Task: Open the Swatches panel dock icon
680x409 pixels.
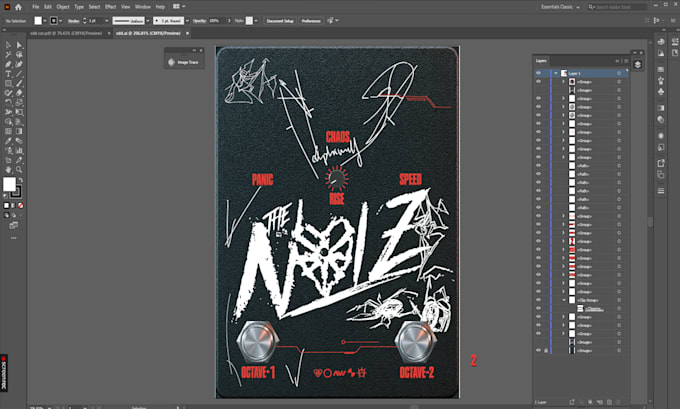Action: (661, 69)
